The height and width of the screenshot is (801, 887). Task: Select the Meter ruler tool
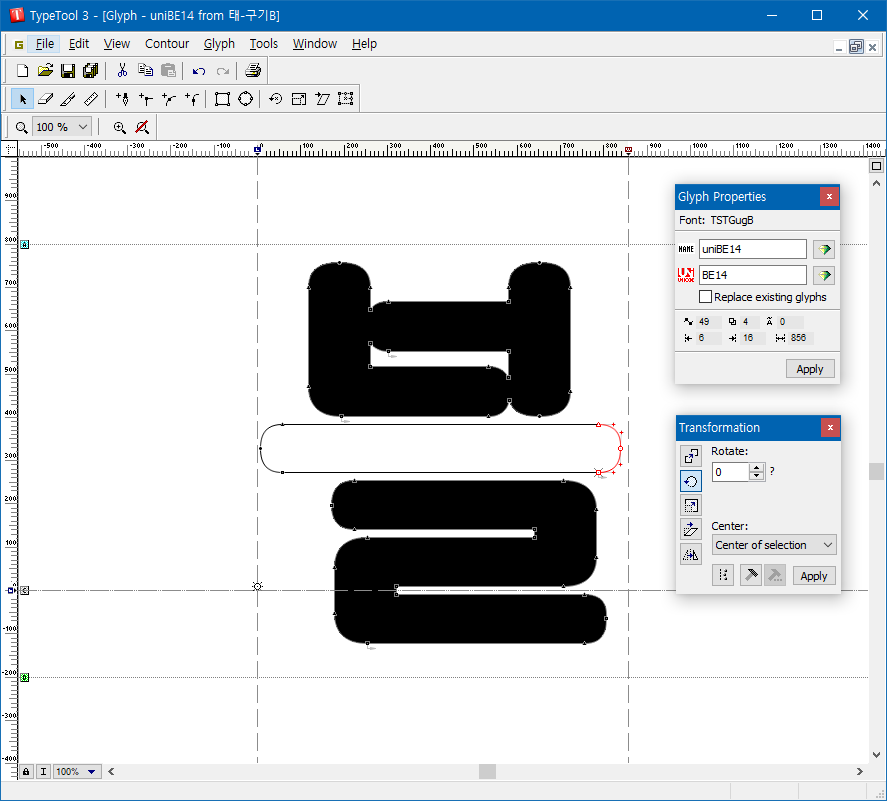coord(91,99)
